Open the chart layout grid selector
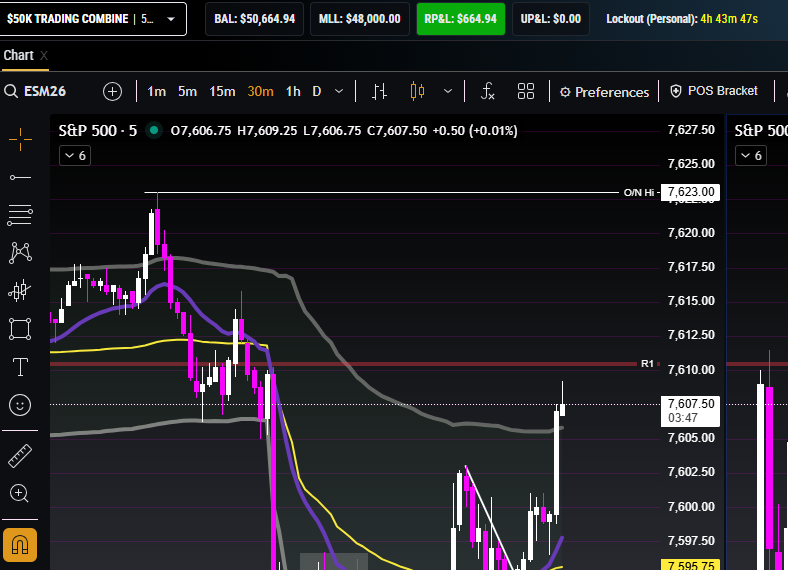788x570 pixels. tap(526, 91)
